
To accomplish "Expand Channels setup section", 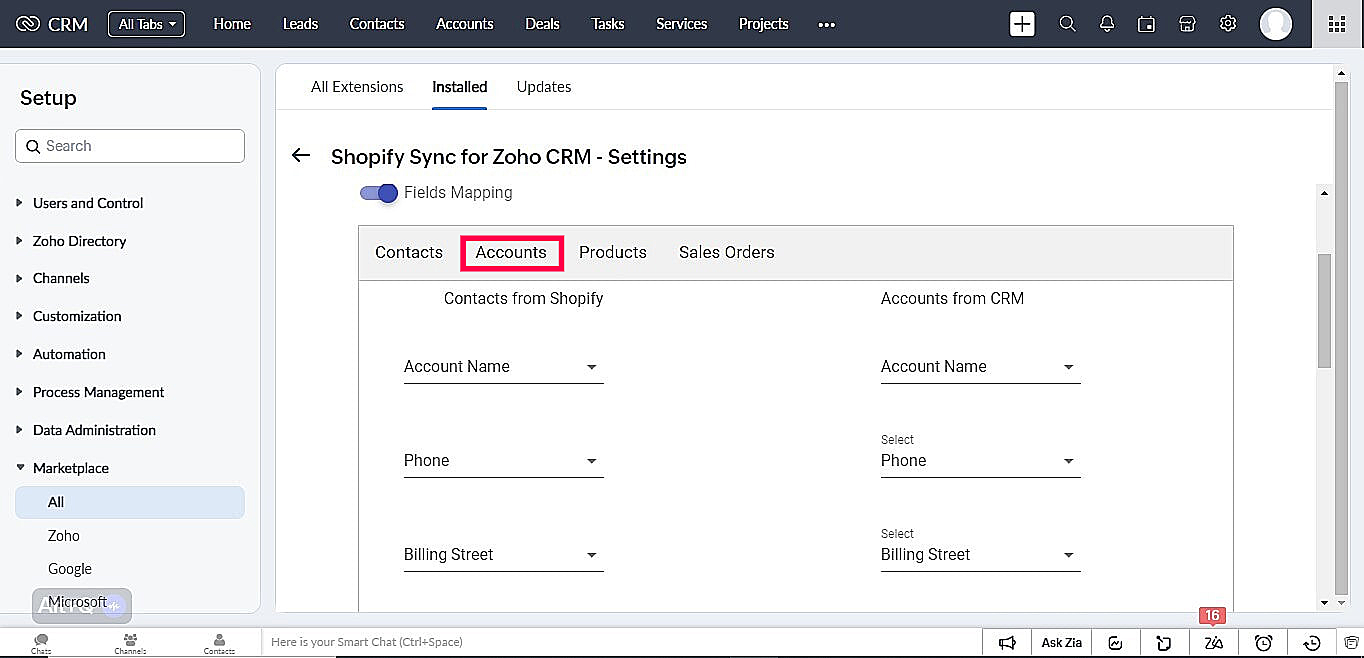I will click(61, 278).
